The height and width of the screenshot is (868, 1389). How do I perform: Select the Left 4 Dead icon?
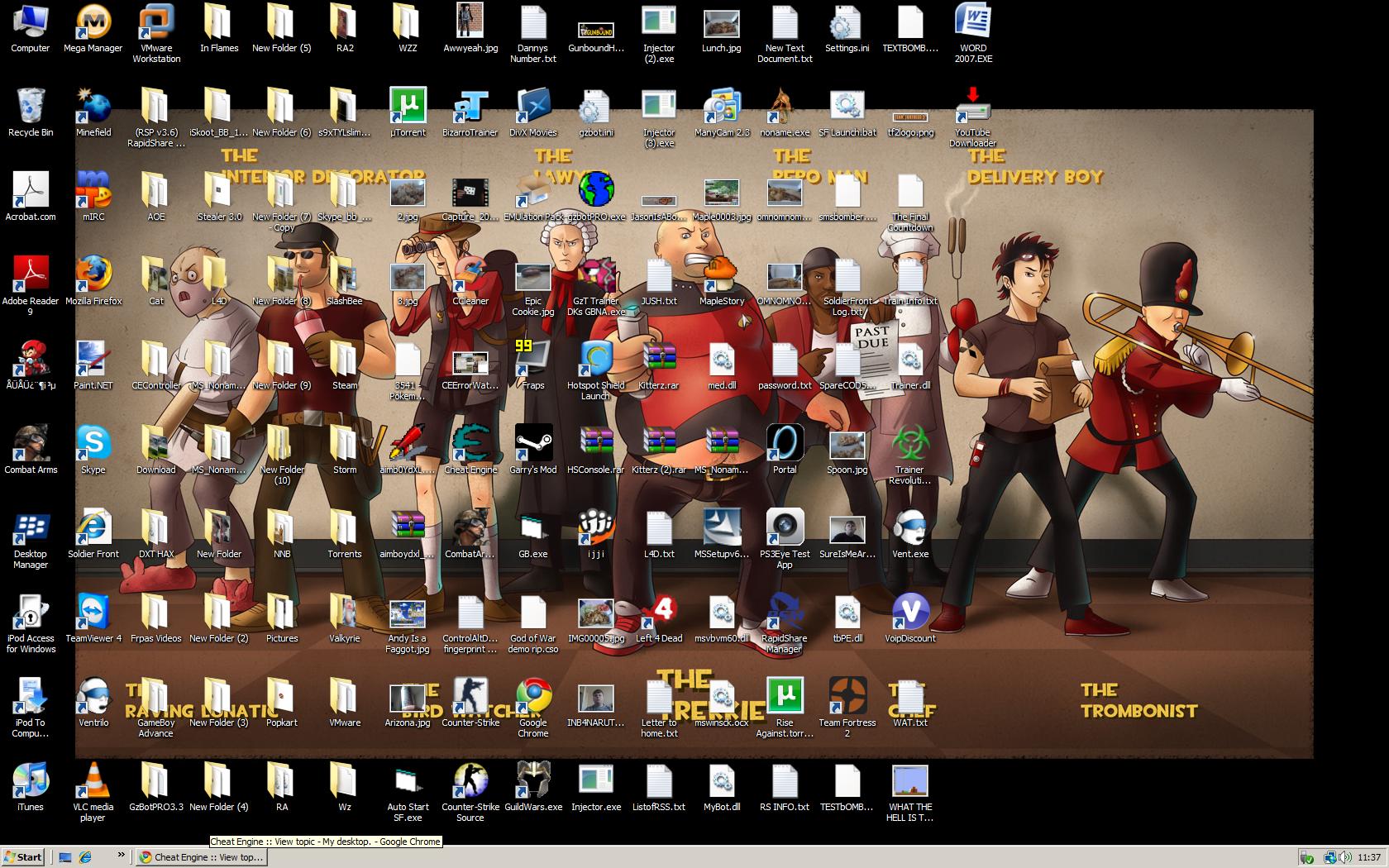(659, 619)
